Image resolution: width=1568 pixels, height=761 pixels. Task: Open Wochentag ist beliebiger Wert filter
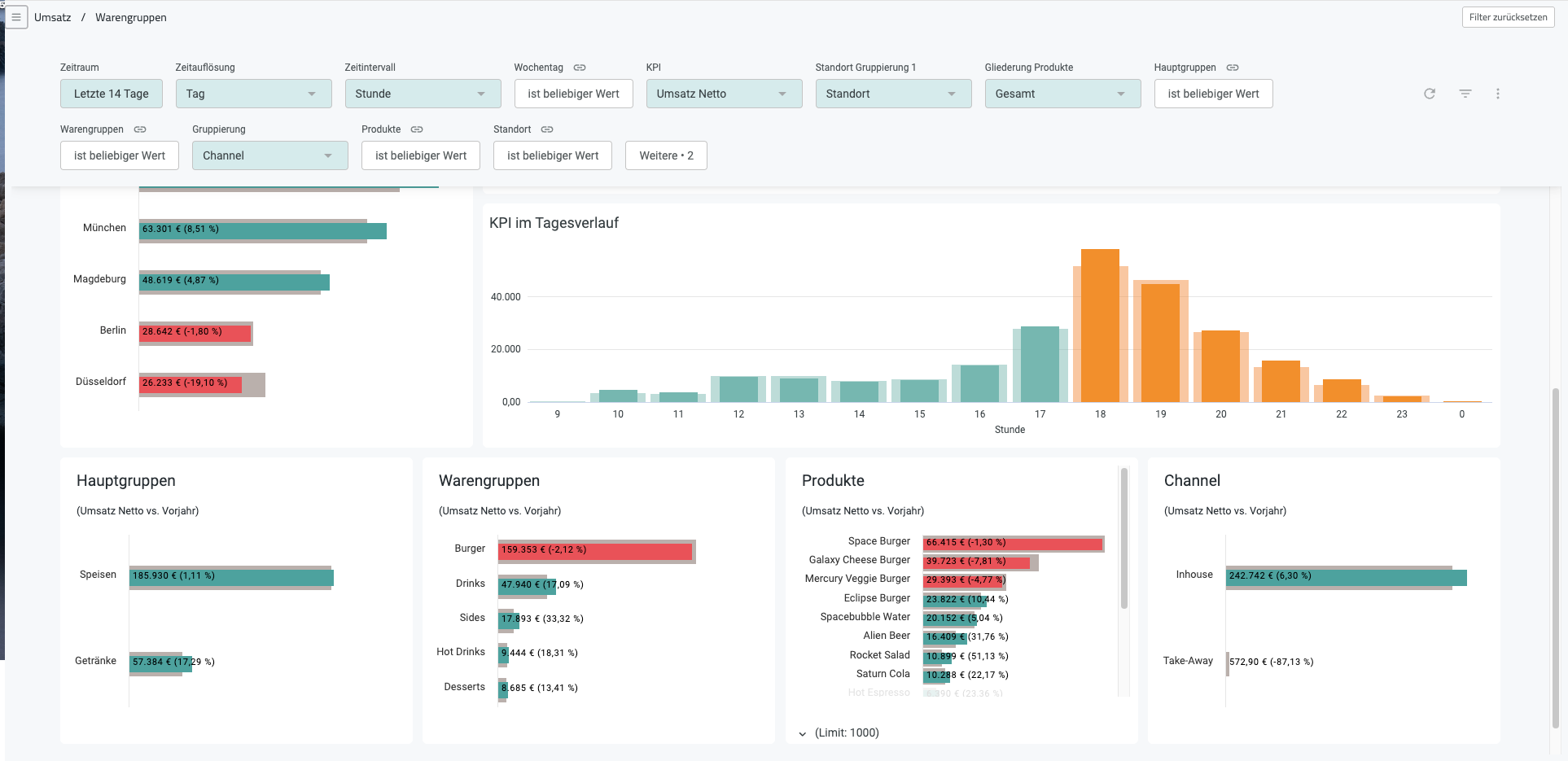click(x=574, y=94)
